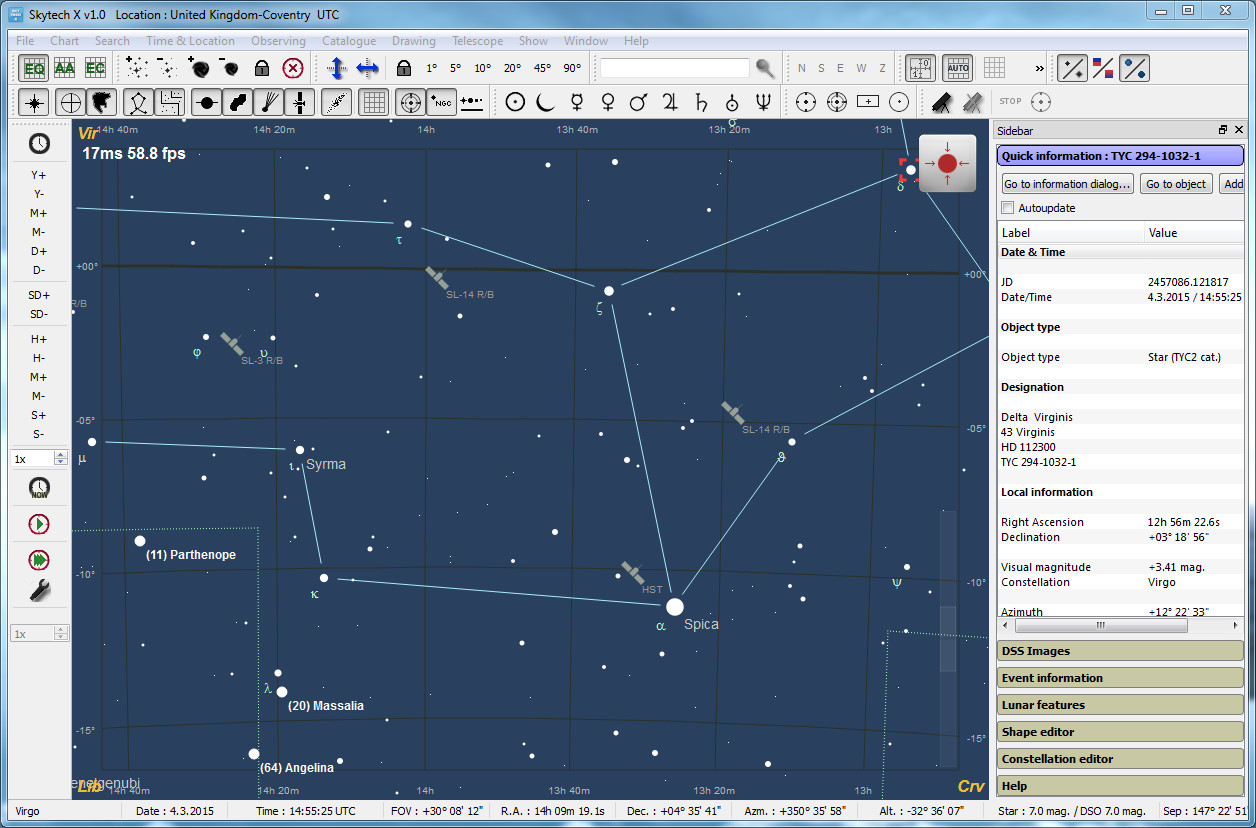1256x828 pixels.
Task: Open the Window menu
Action: coord(586,41)
